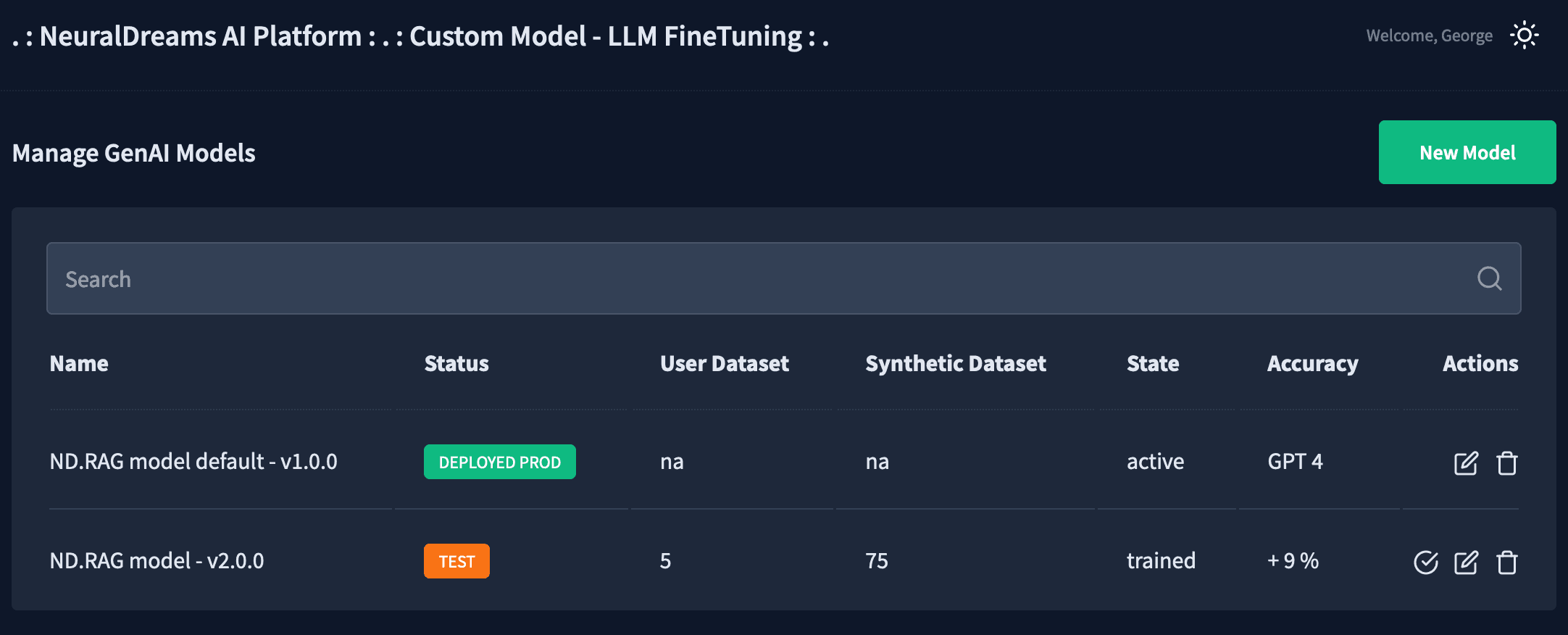Sort by the Accuracy column header
The width and height of the screenshot is (1568, 635).
tap(1312, 364)
